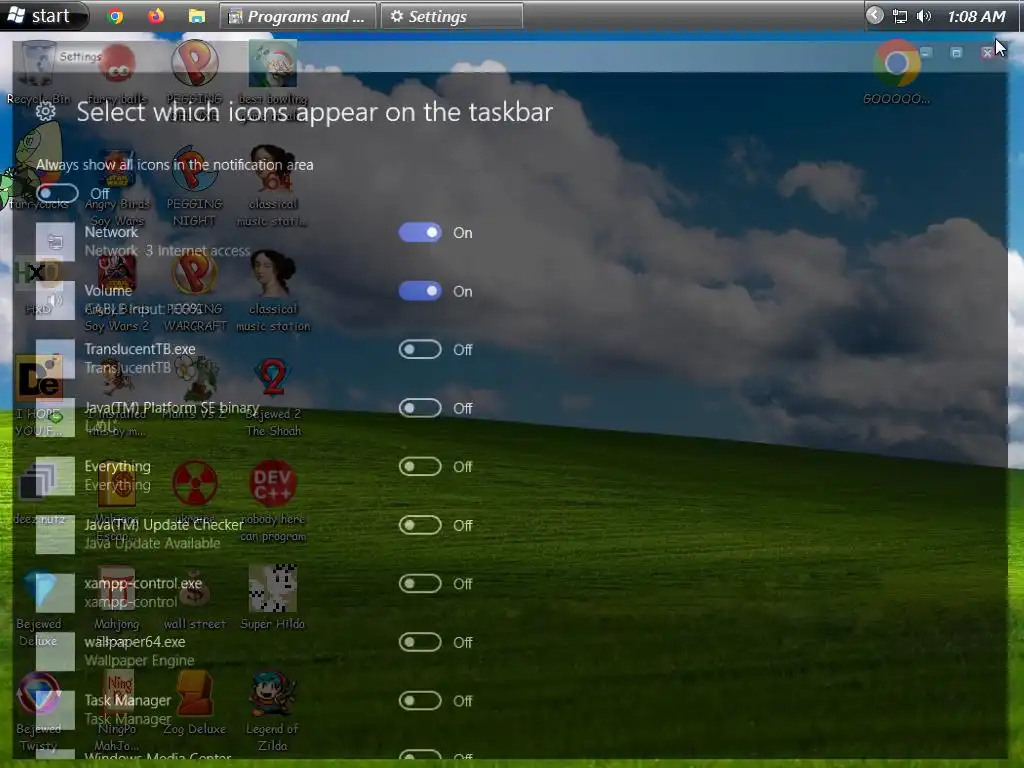Open the DEV C++ desktop icon
Image resolution: width=1024 pixels, height=768 pixels.
pyautogui.click(x=273, y=502)
